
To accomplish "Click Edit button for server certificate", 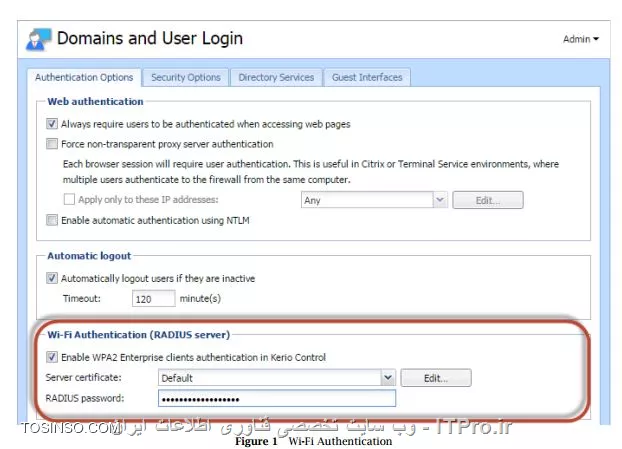I will tap(436, 378).
